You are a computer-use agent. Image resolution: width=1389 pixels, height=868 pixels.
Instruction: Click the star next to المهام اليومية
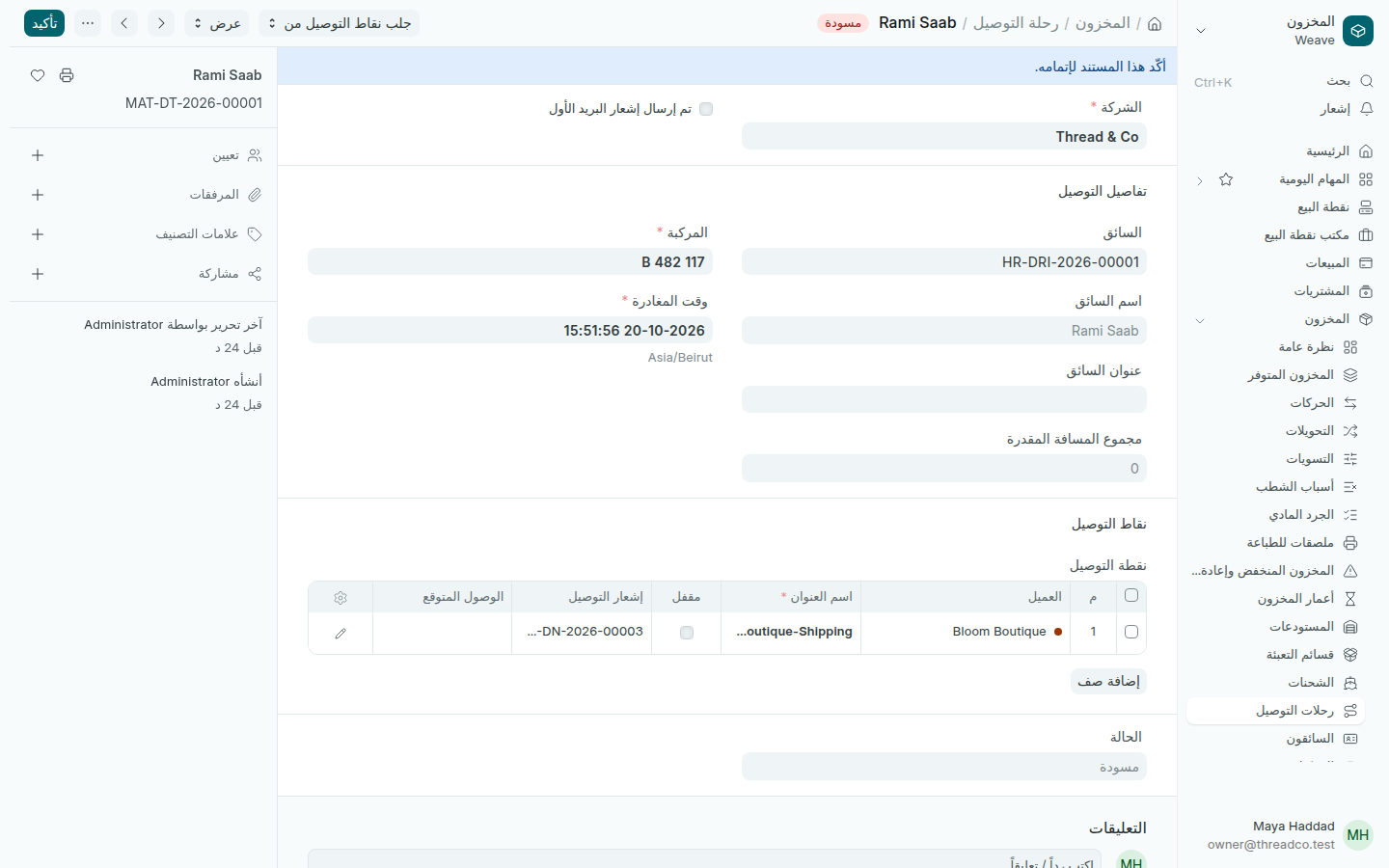point(1226,179)
